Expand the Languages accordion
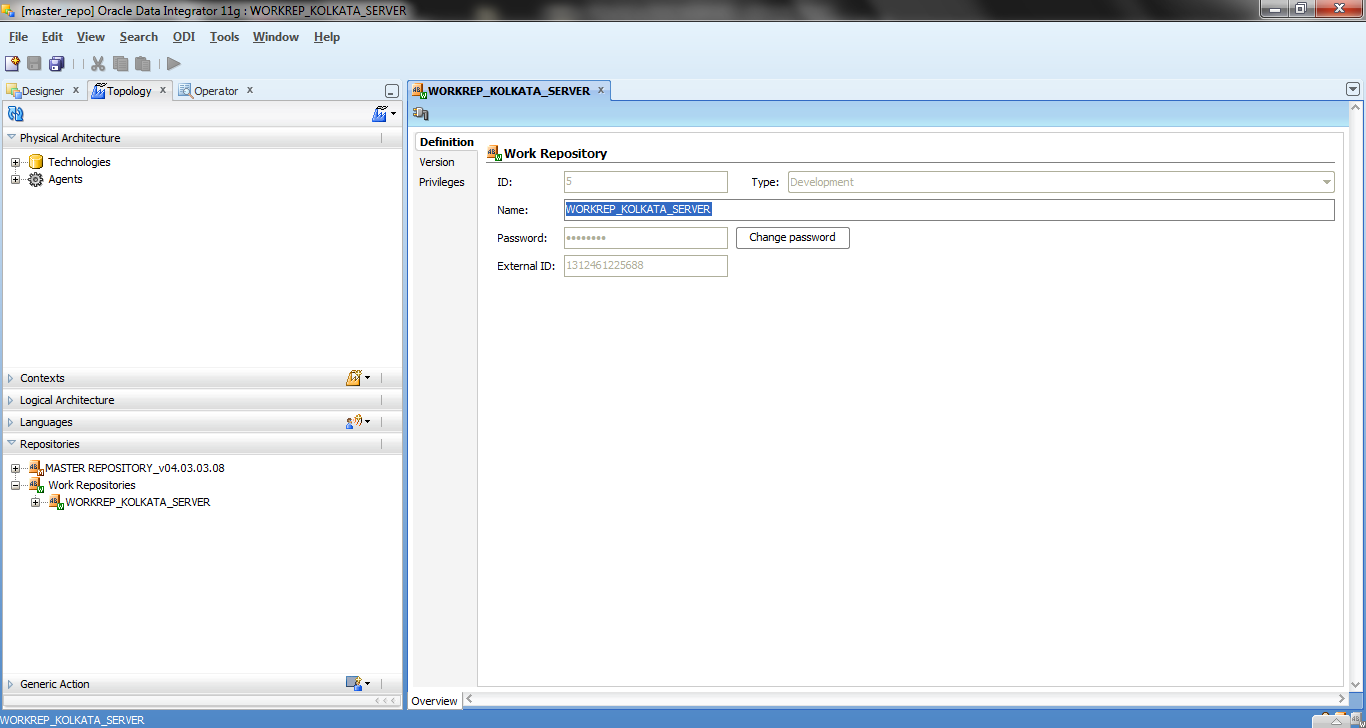This screenshot has height=728, width=1366. (x=11, y=422)
